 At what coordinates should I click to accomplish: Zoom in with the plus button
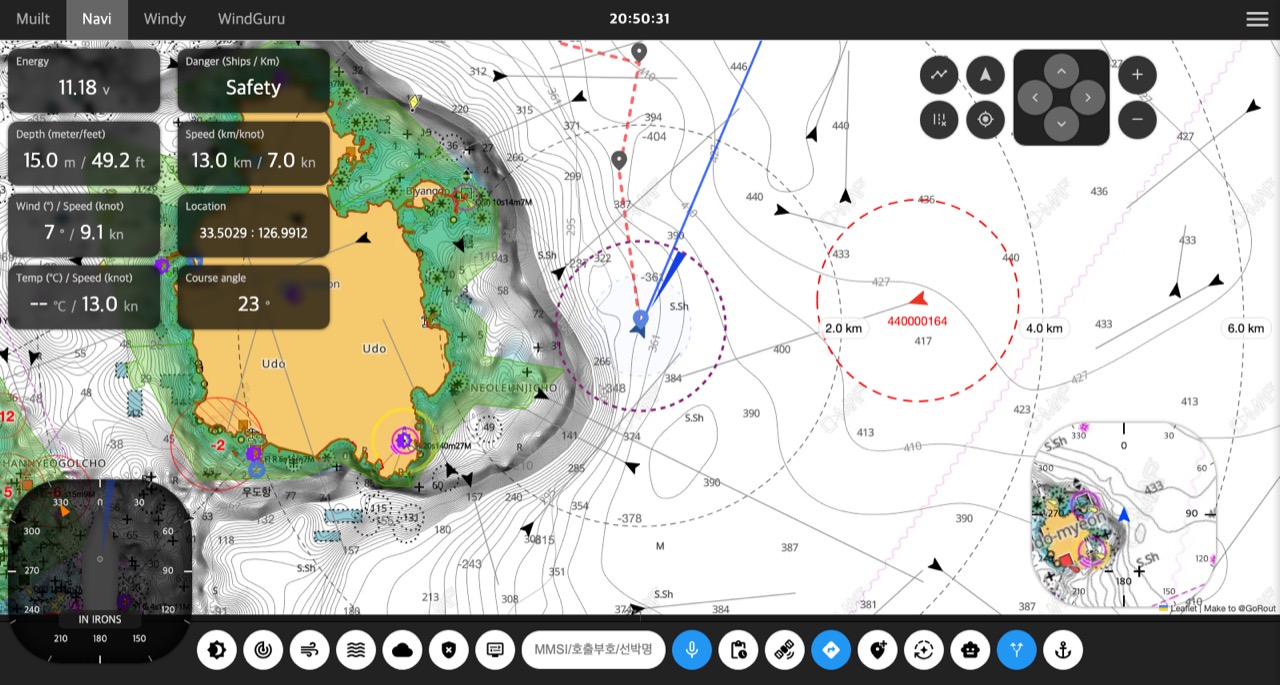[x=1137, y=74]
